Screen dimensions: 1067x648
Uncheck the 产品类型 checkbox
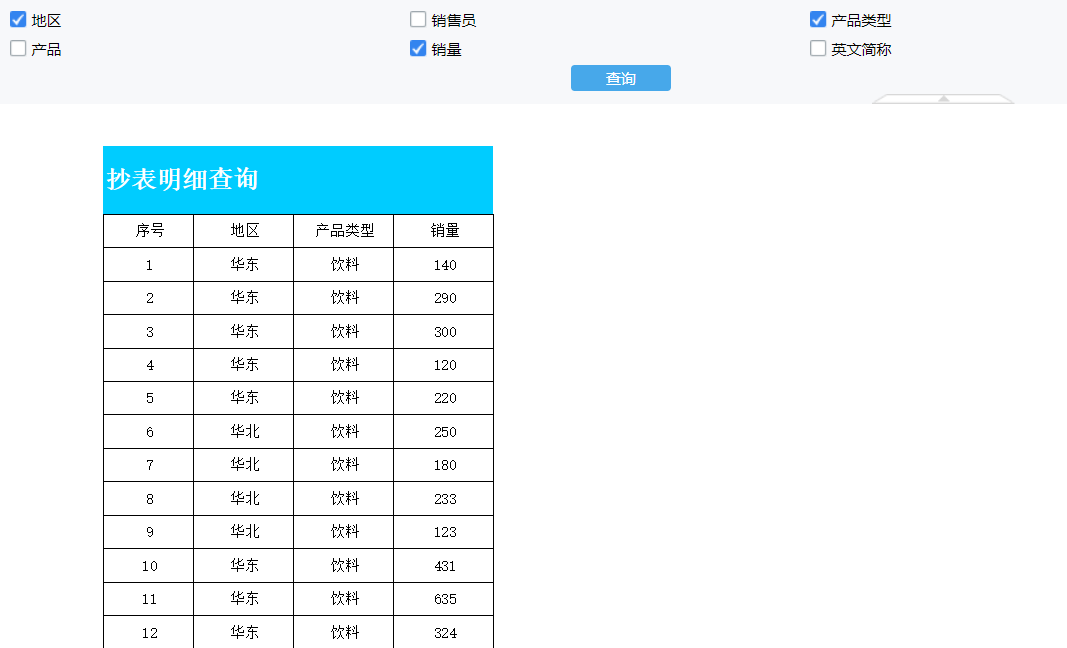point(818,20)
